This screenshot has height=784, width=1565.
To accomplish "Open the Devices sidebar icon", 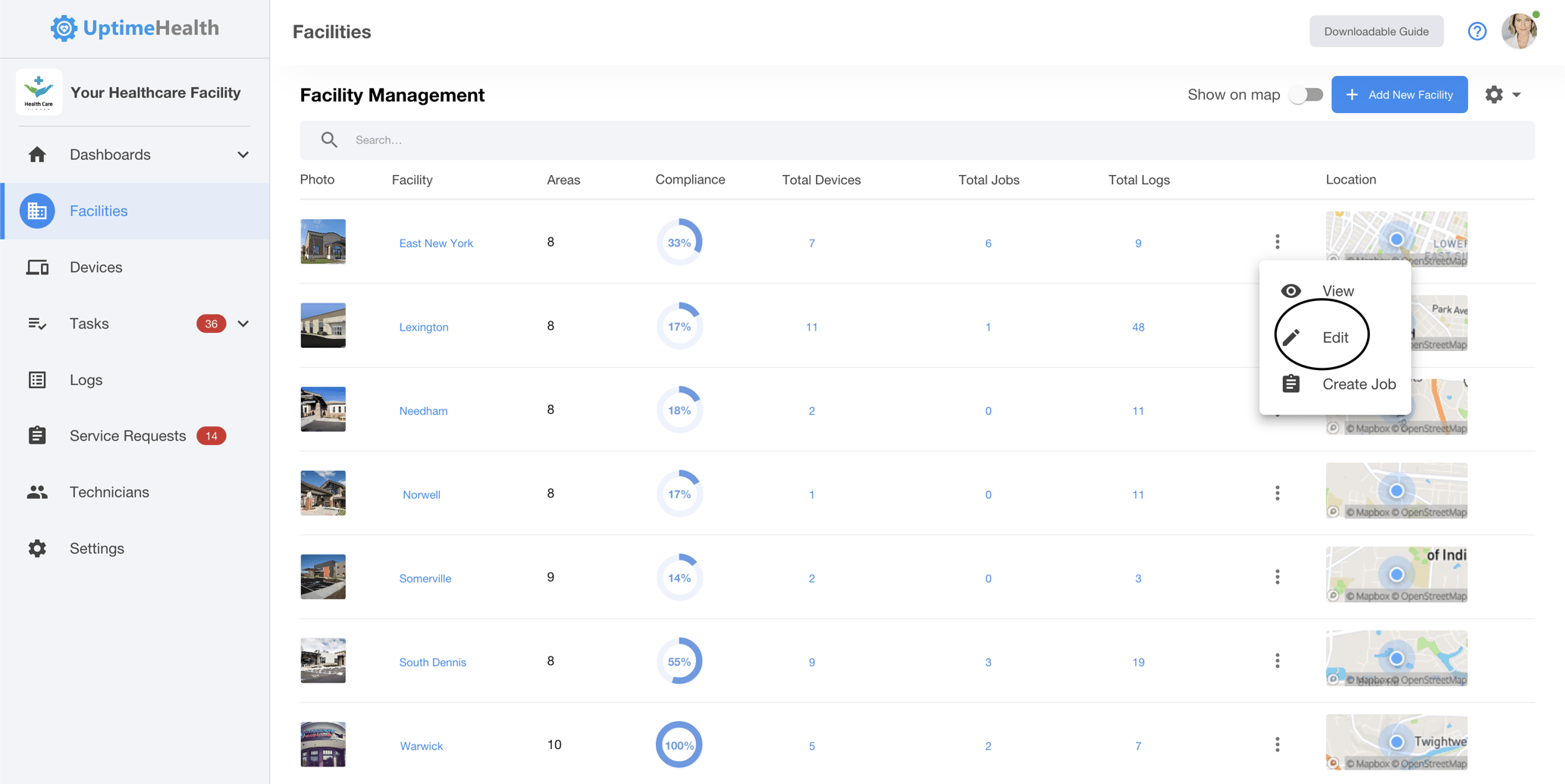I will [x=37, y=267].
